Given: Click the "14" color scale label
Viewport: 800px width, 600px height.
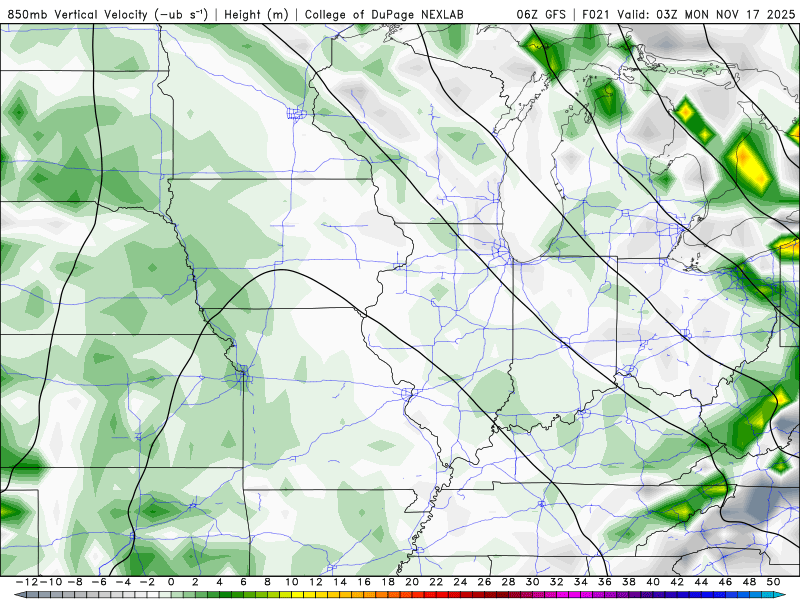Looking at the screenshot, I should [340, 582].
